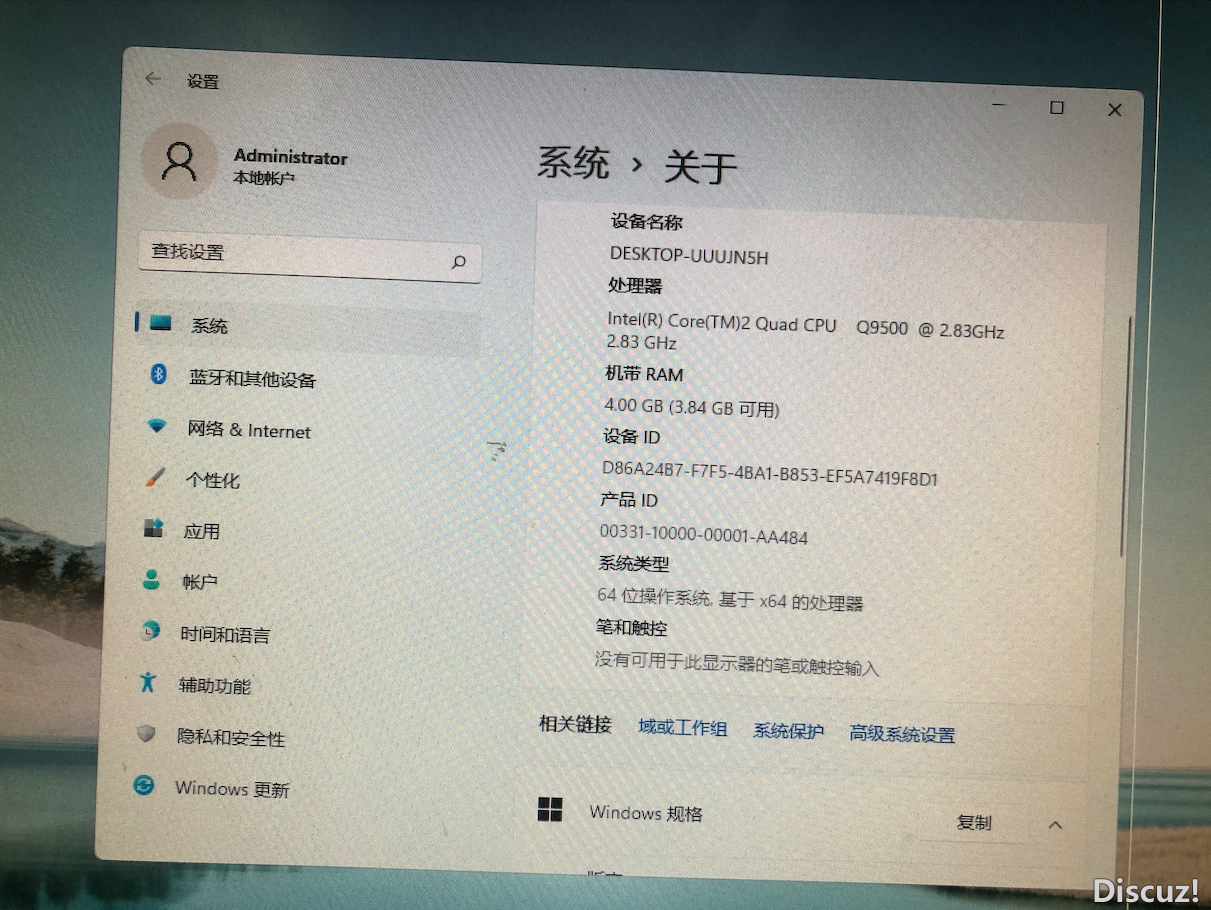Click the Windows 更新 sync icon
Viewport: 1211px width, 910px height.
[x=144, y=785]
